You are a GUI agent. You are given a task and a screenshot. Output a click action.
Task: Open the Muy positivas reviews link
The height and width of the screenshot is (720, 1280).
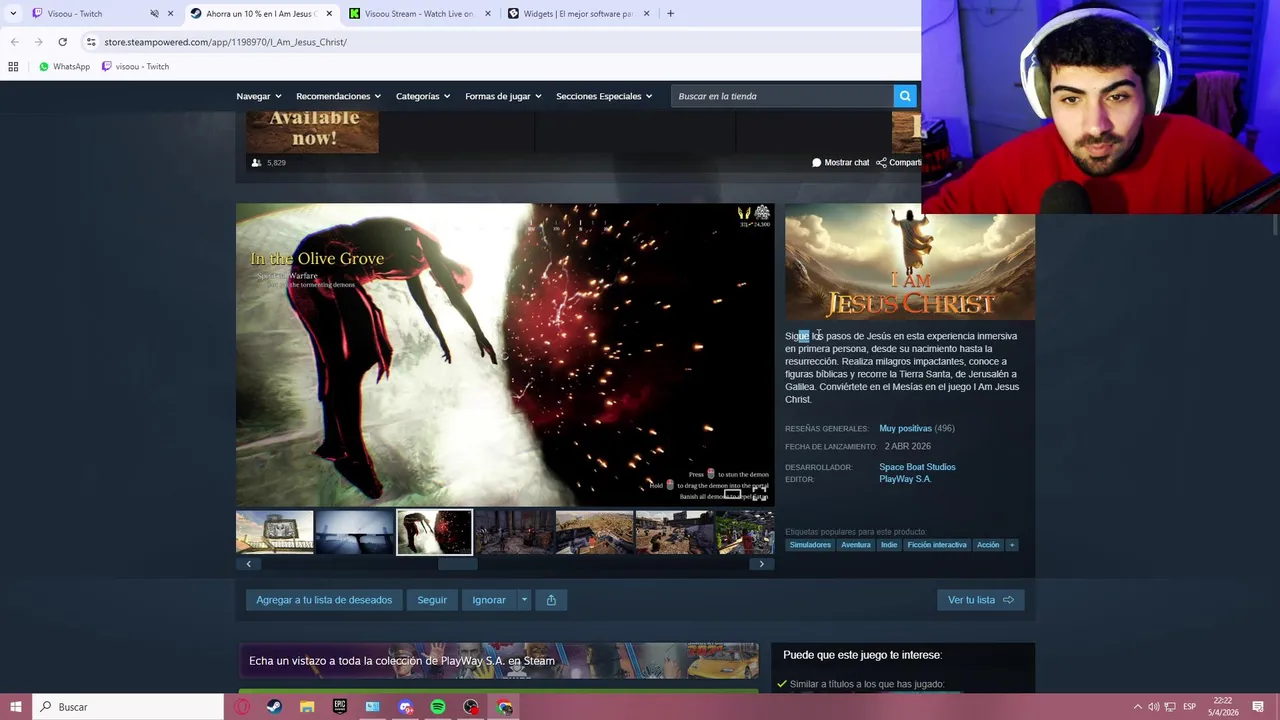tap(905, 428)
